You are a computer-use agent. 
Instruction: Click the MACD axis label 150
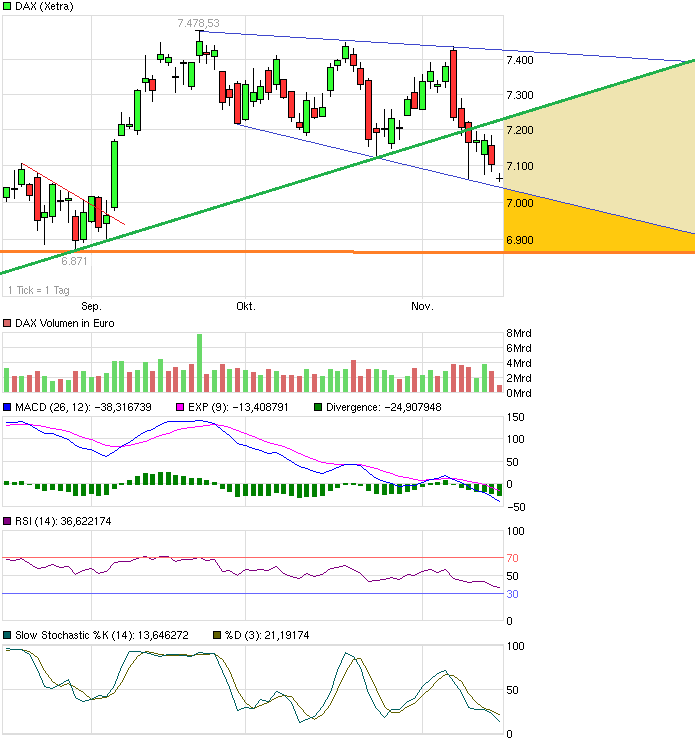[x=515, y=417]
